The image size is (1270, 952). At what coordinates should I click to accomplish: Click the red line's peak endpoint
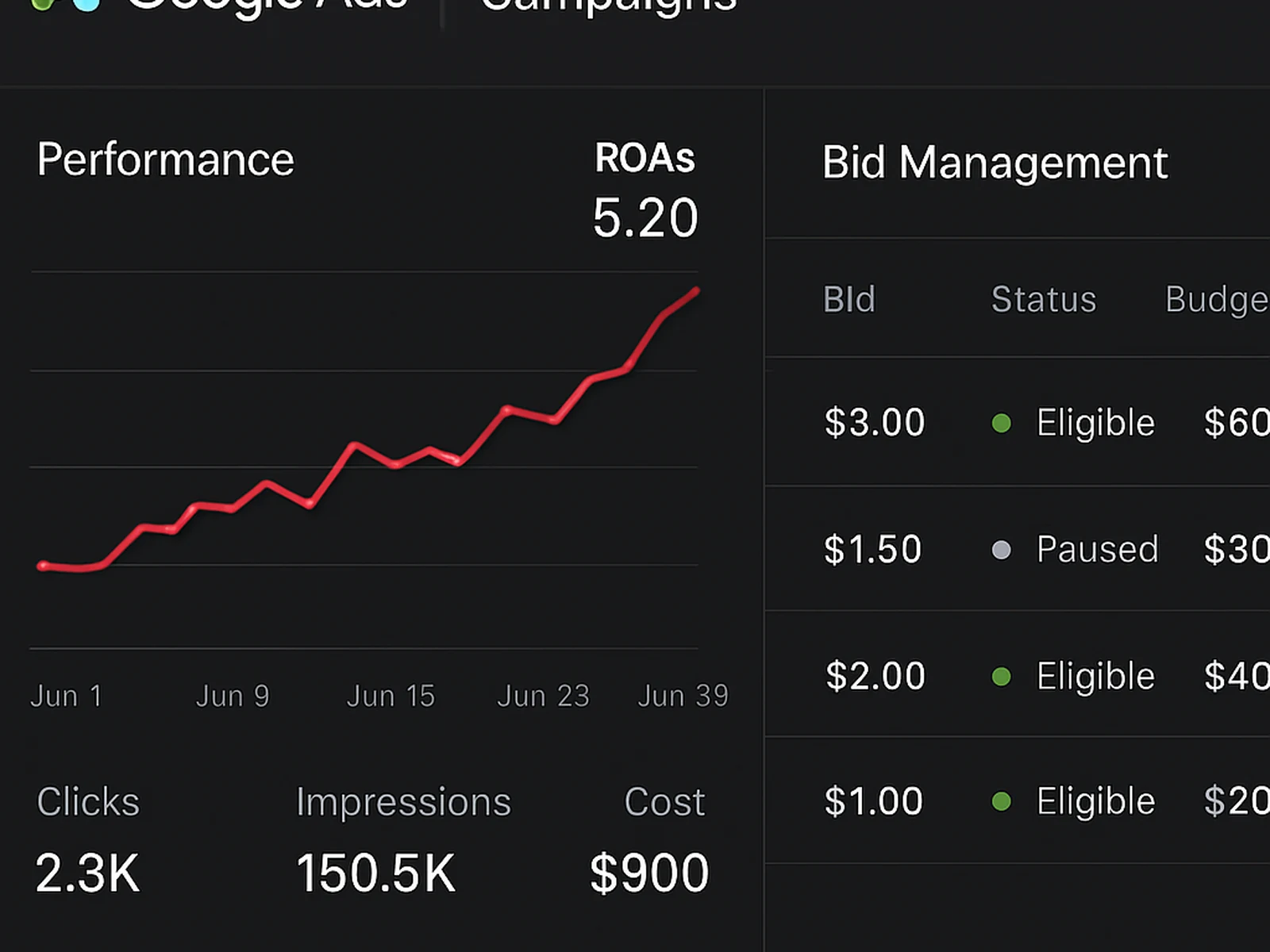click(696, 292)
